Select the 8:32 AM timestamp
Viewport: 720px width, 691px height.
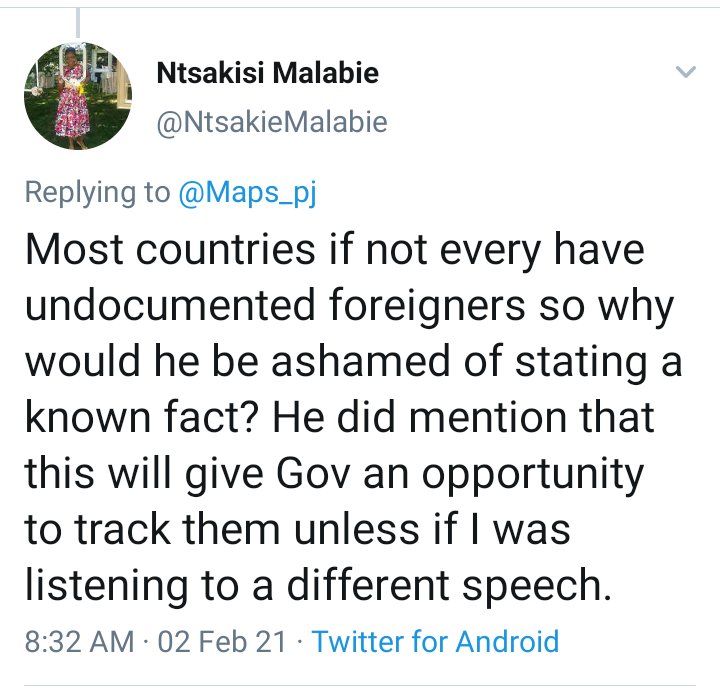[x=79, y=641]
